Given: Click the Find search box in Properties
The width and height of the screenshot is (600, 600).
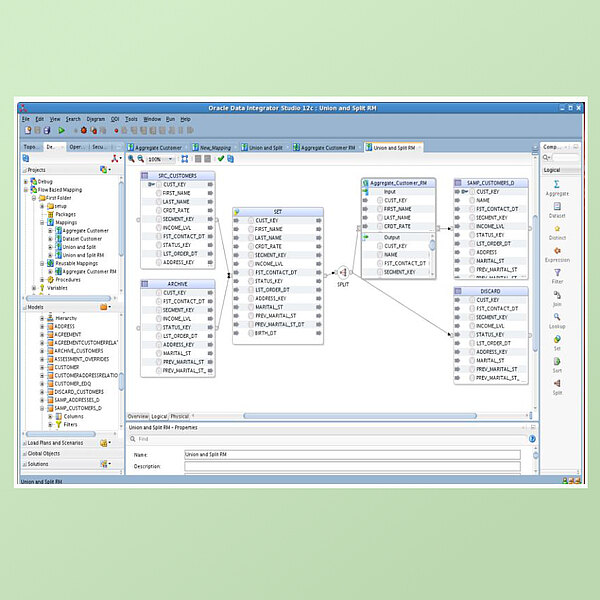Looking at the screenshot, I should 330,439.
